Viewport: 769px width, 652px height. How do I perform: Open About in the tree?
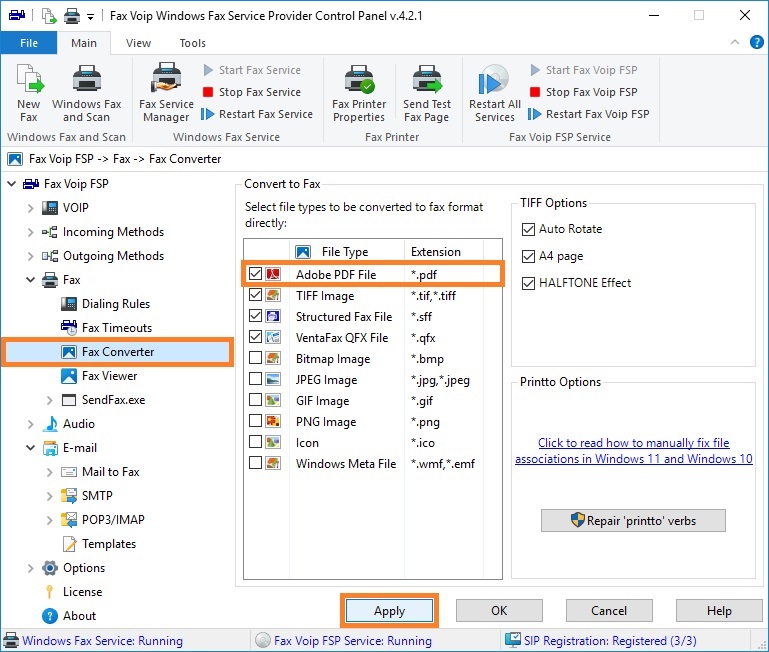pos(69,616)
